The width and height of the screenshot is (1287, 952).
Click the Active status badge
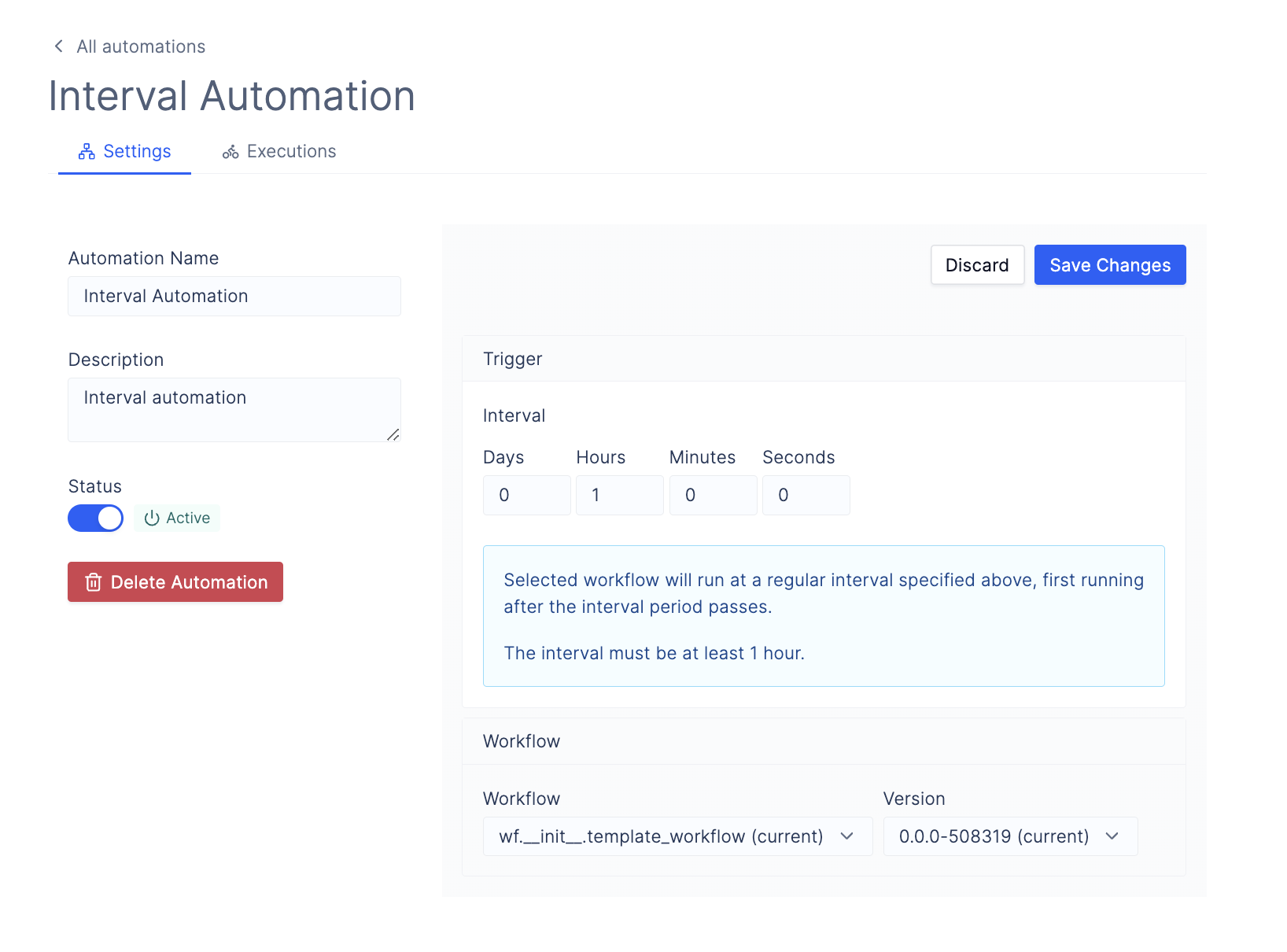[x=177, y=518]
